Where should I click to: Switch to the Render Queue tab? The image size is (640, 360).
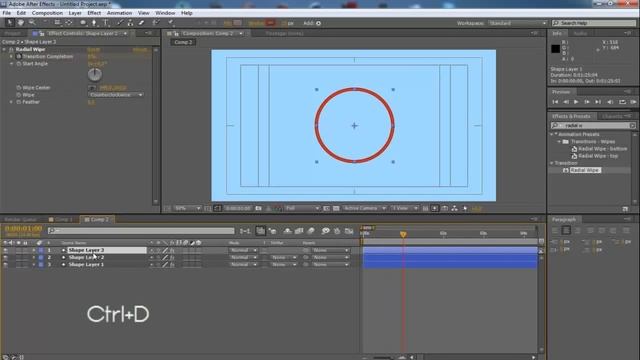click(x=21, y=220)
